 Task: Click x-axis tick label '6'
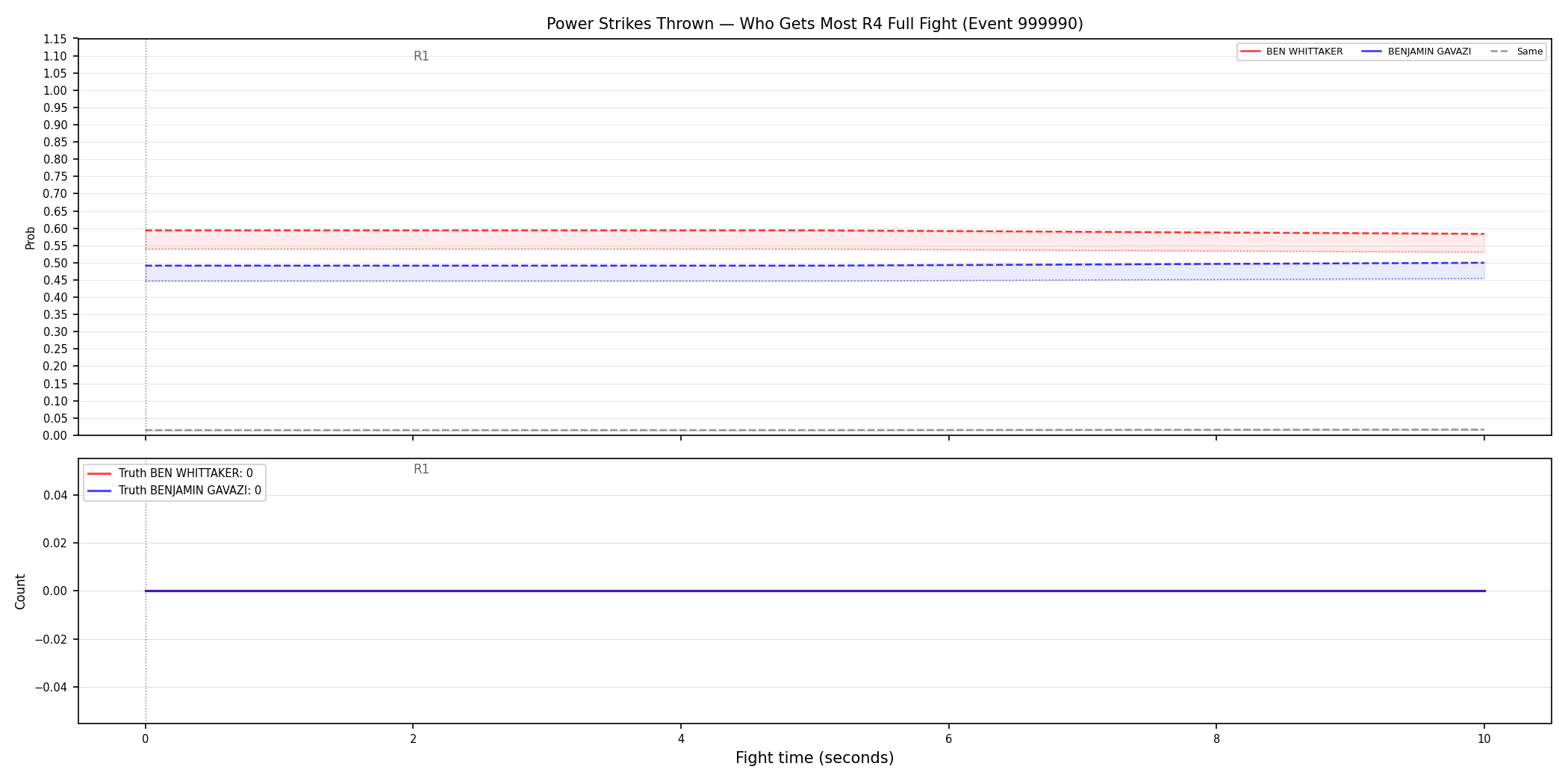948,739
